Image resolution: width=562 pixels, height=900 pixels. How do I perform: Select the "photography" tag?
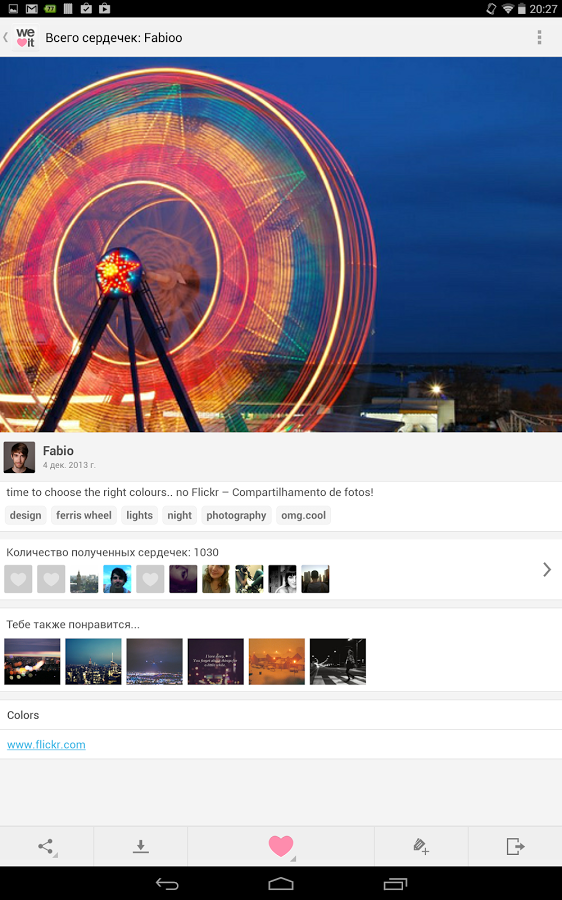coord(236,515)
